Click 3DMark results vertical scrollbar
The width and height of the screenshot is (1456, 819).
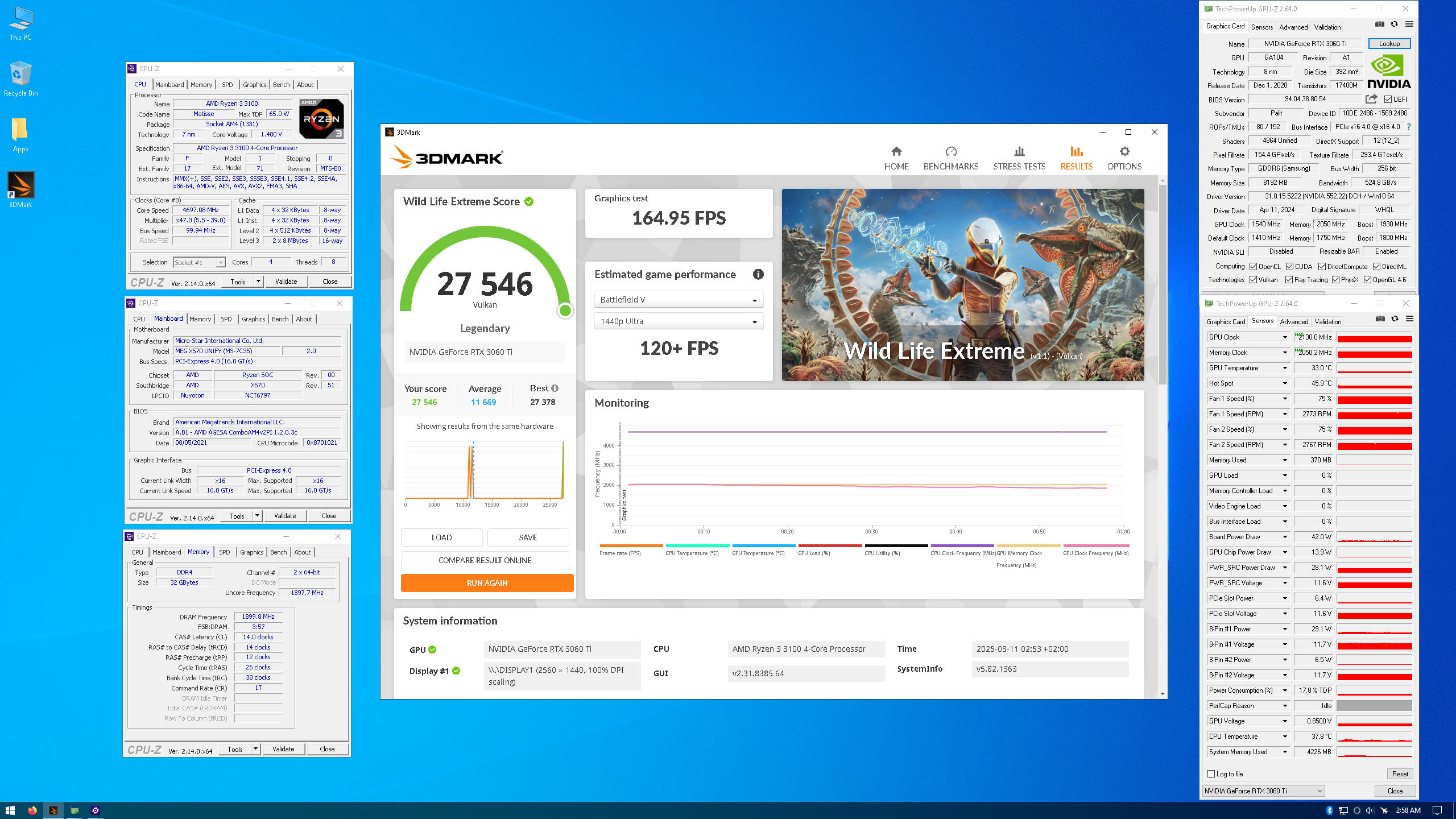pyautogui.click(x=1162, y=284)
